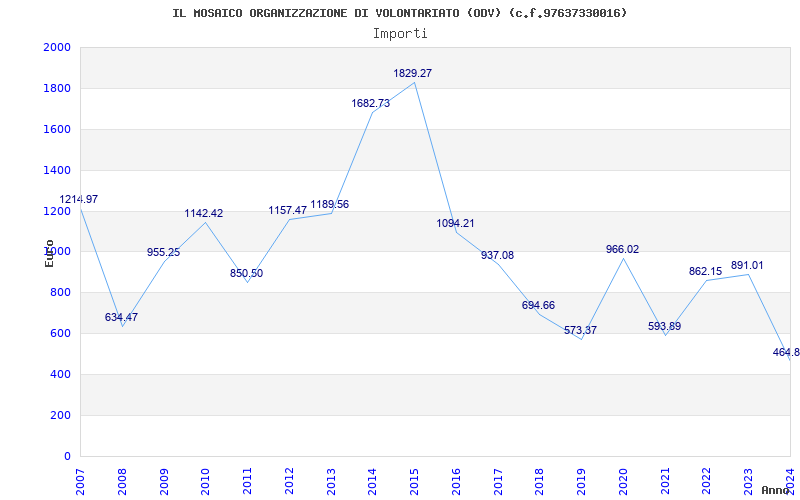Image resolution: width=800 pixels, height=500 pixels.
Task: Select the 1682.73 data point label
Action: [370, 104]
